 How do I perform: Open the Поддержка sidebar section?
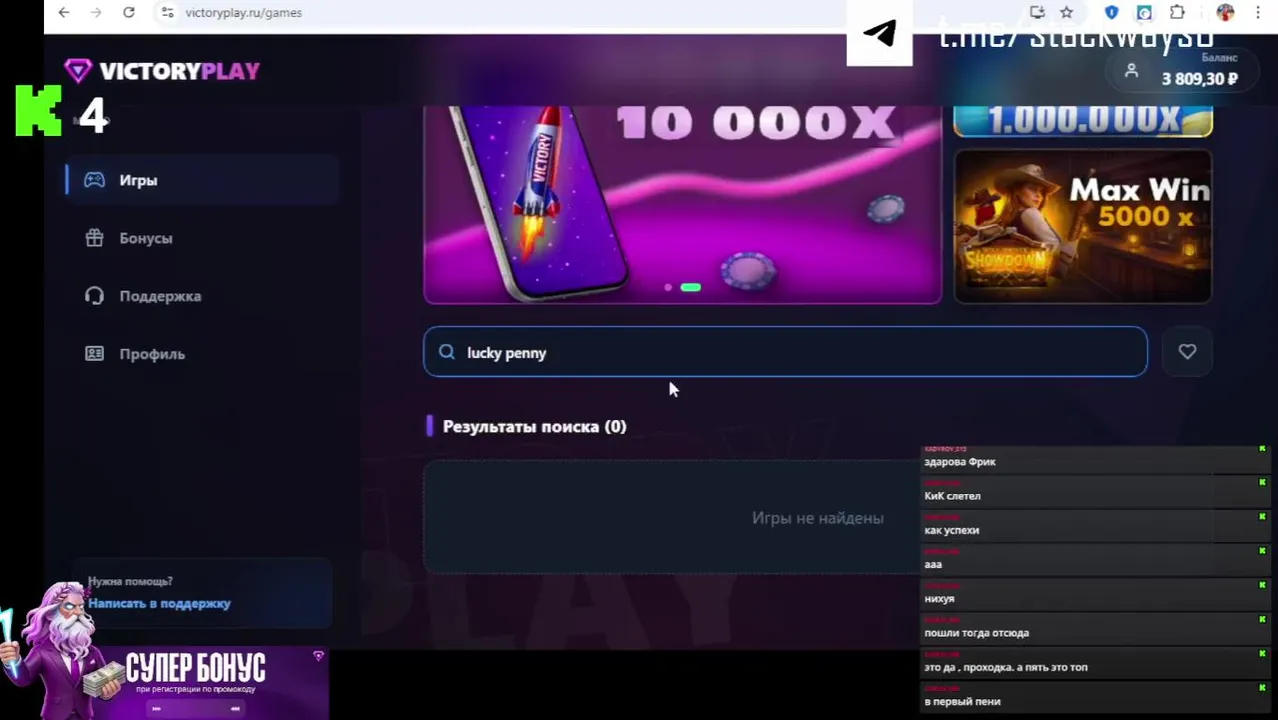pyautogui.click(x=202, y=296)
